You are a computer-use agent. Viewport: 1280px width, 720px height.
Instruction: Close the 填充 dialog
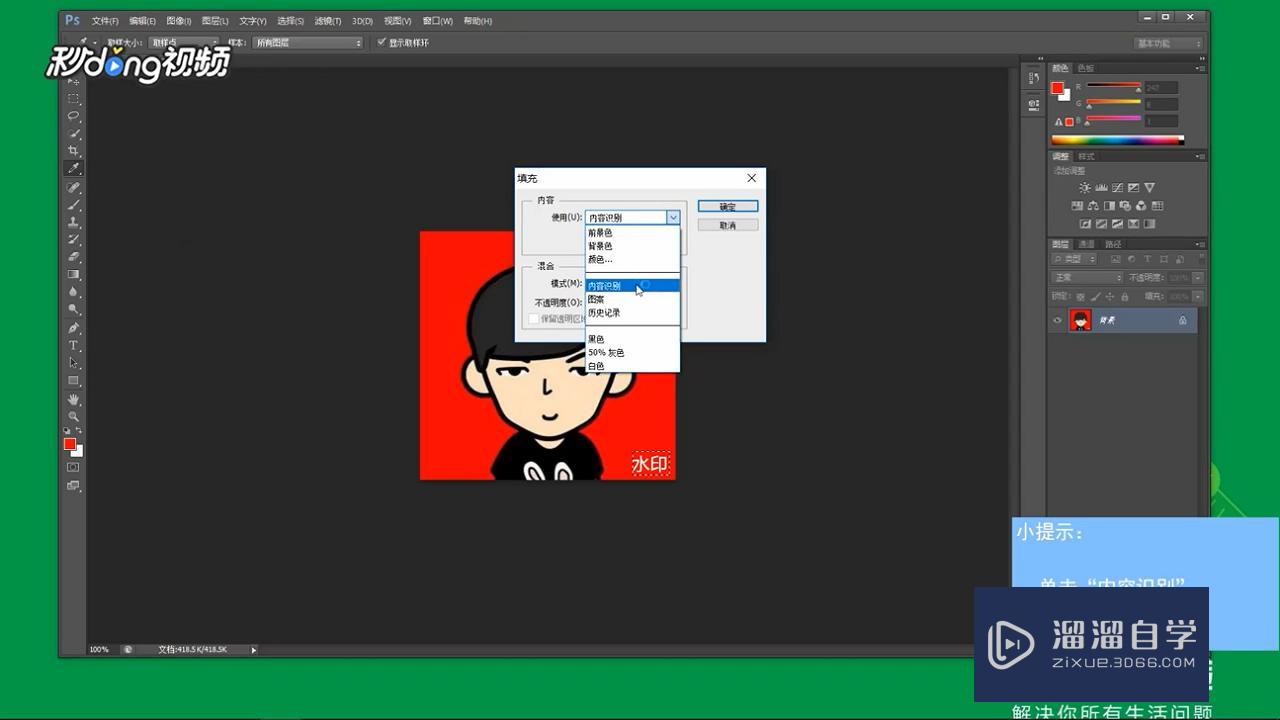(x=752, y=178)
